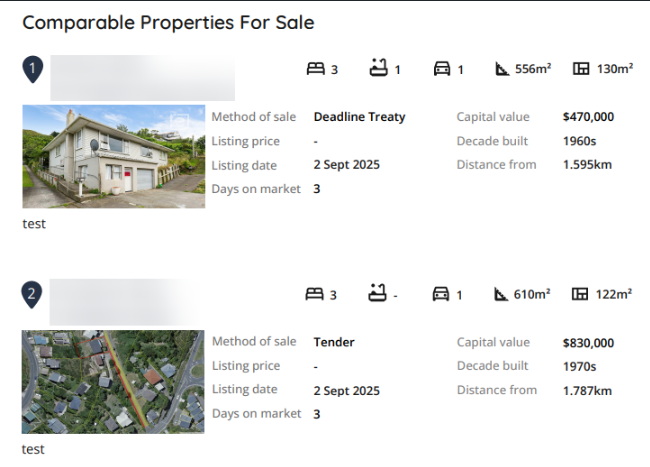
Task: Click the land area icon for property 1
Action: (x=502, y=69)
